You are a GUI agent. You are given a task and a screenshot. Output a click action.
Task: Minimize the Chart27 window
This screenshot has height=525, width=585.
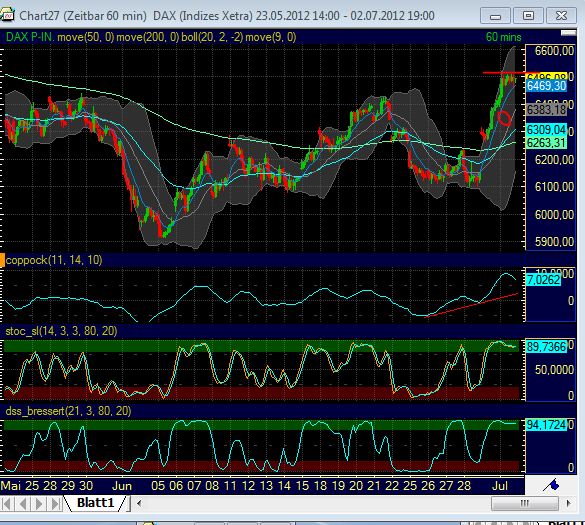click(495, 16)
